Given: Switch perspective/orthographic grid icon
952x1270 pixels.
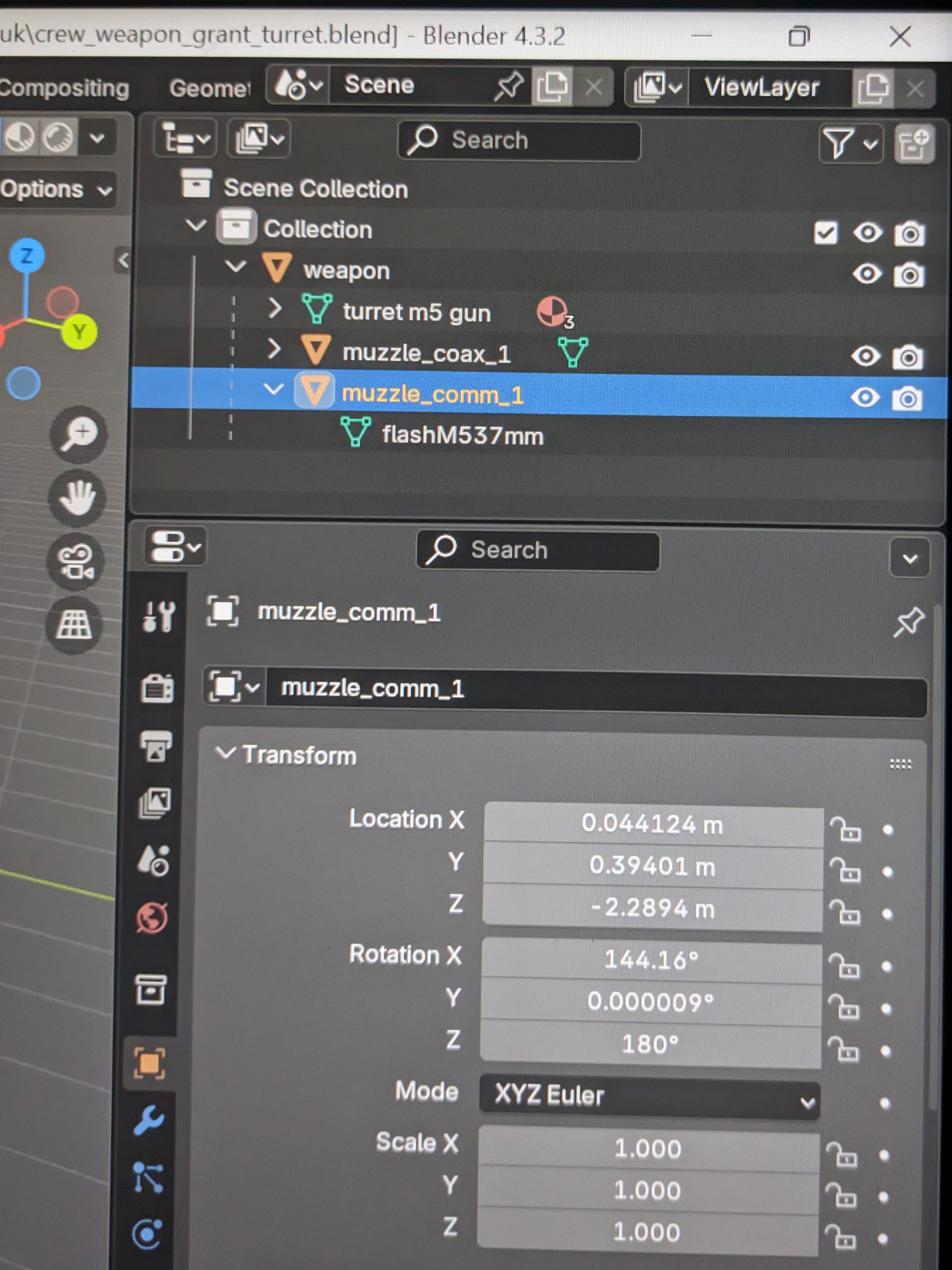Looking at the screenshot, I should [x=74, y=624].
